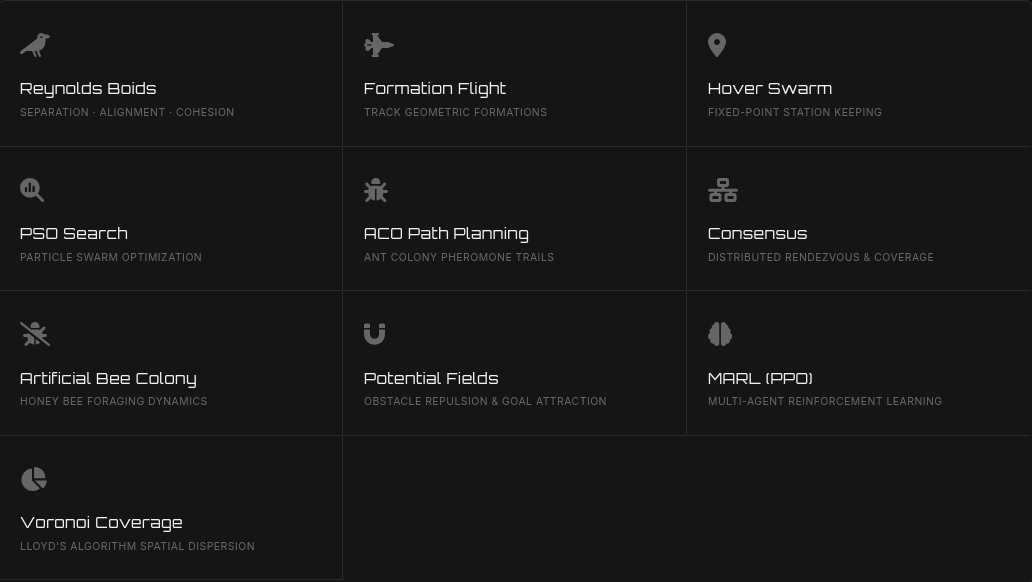The height and width of the screenshot is (582, 1032).
Task: Click the crossed-out bug icon for Bee Colony
Action: 35,334
